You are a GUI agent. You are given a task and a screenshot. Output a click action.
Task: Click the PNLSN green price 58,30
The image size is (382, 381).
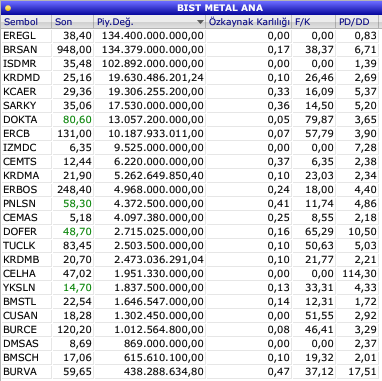tap(77, 204)
